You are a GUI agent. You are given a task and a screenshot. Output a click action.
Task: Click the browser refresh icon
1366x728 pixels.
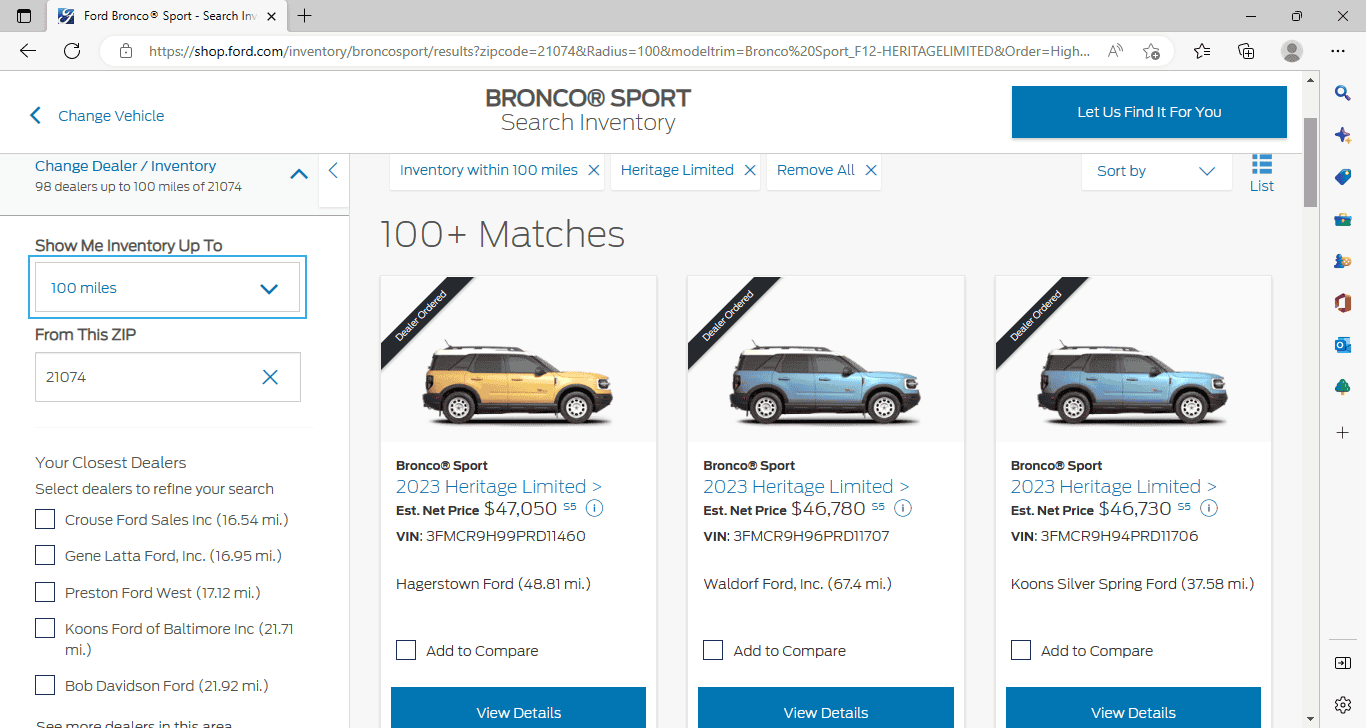[70, 51]
